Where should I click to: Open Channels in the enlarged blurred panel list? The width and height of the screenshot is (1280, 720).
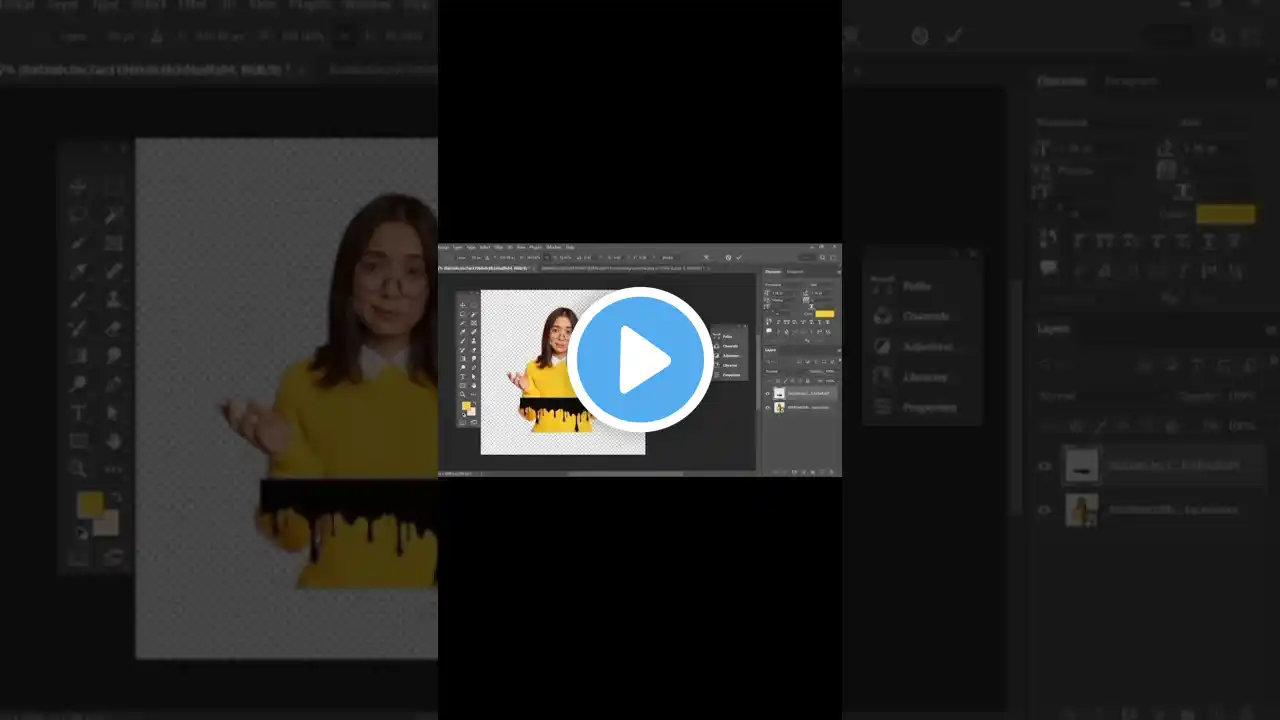pos(926,316)
